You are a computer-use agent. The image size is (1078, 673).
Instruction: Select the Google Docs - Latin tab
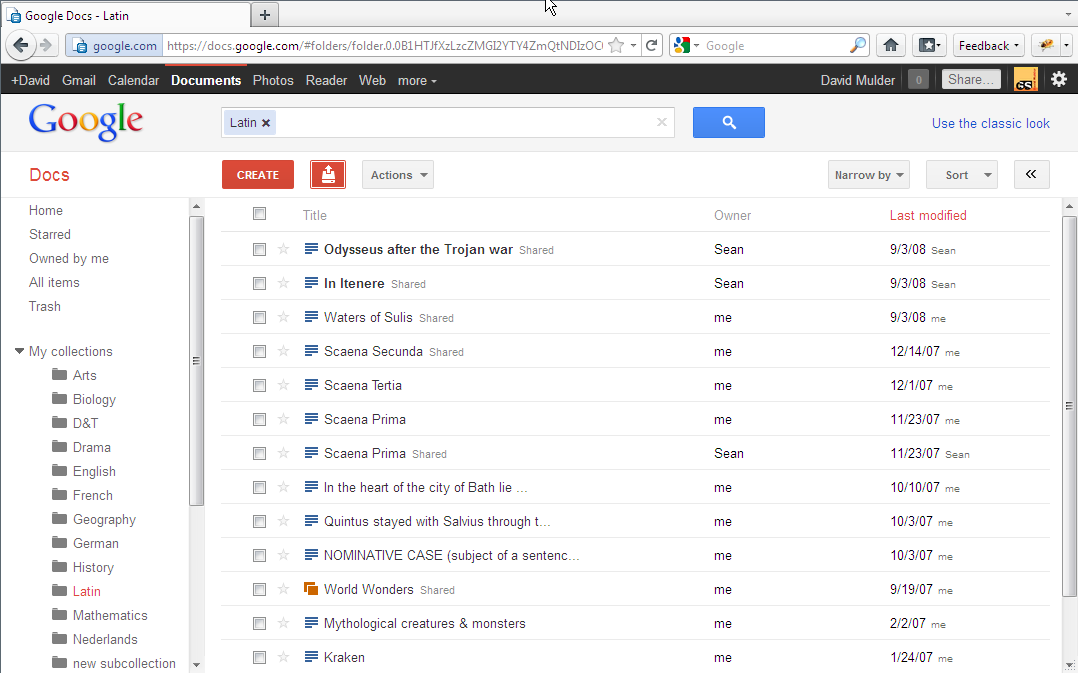126,15
